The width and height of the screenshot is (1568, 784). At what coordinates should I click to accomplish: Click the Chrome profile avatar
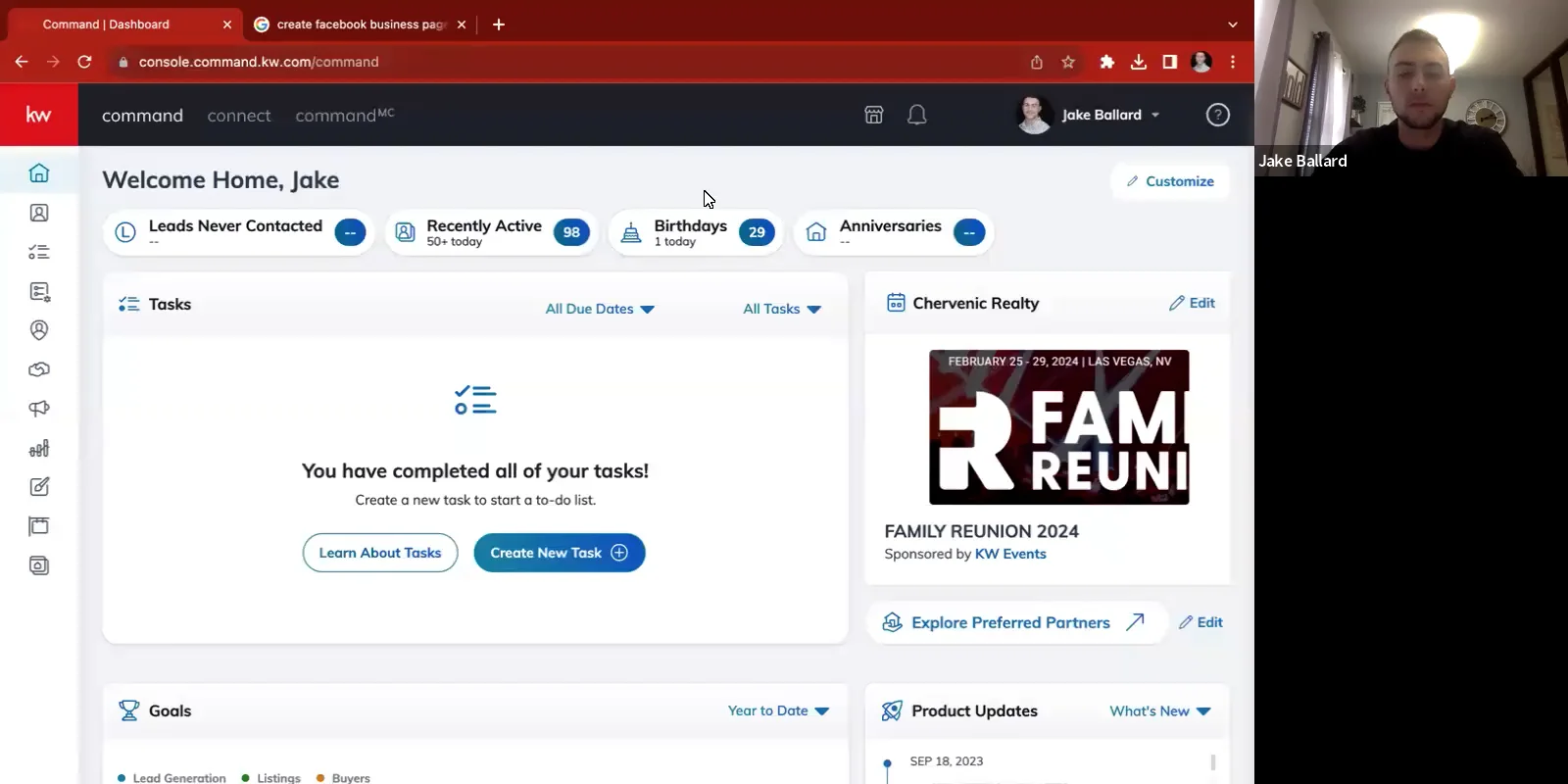[x=1201, y=62]
